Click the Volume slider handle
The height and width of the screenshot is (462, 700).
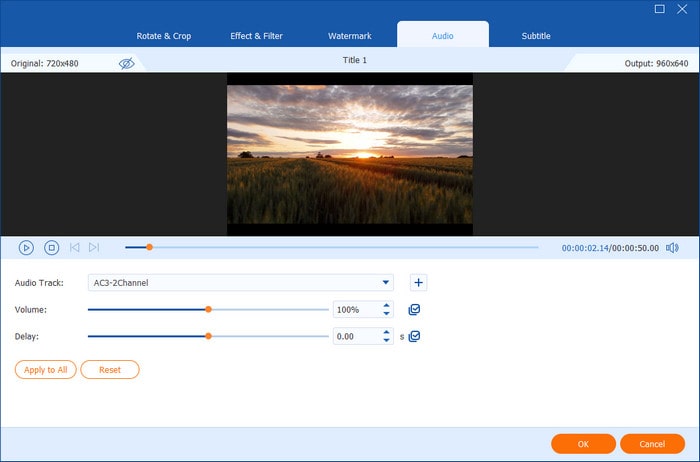click(x=208, y=310)
